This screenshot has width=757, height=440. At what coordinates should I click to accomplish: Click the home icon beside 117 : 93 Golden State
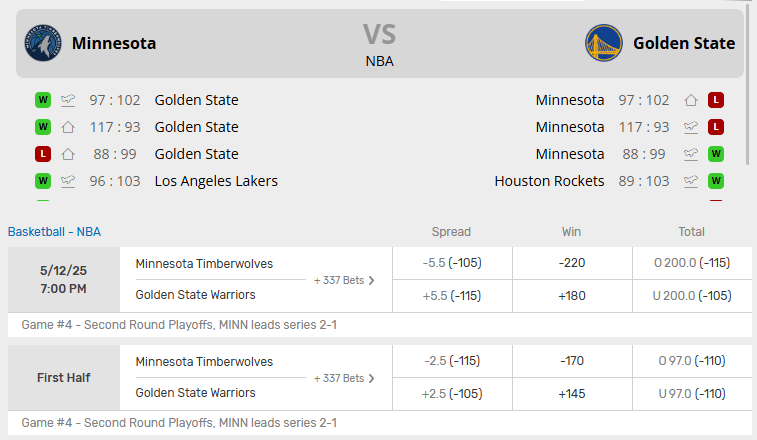68,127
